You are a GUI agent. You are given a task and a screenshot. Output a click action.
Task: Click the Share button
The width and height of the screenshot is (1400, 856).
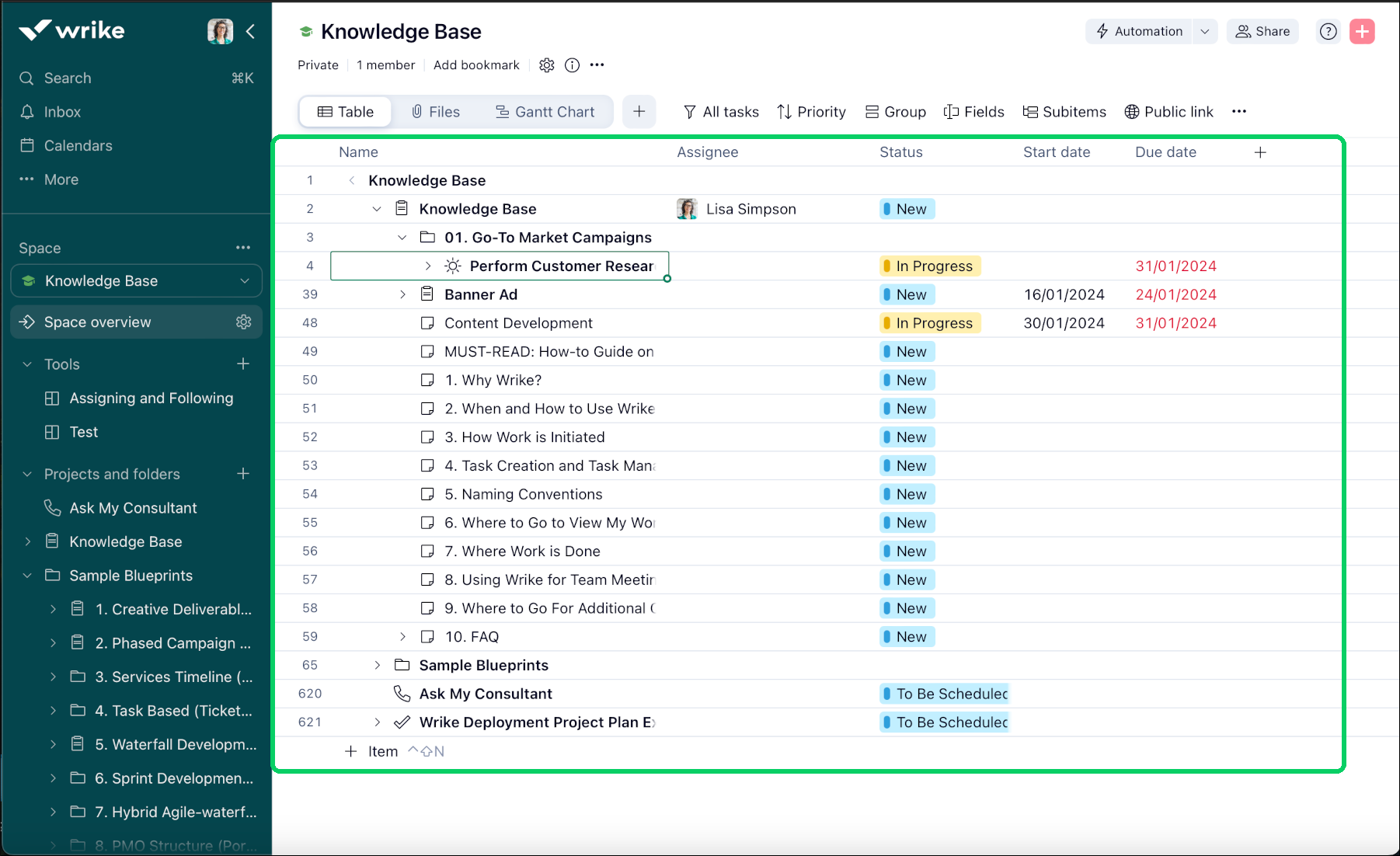coord(1262,31)
